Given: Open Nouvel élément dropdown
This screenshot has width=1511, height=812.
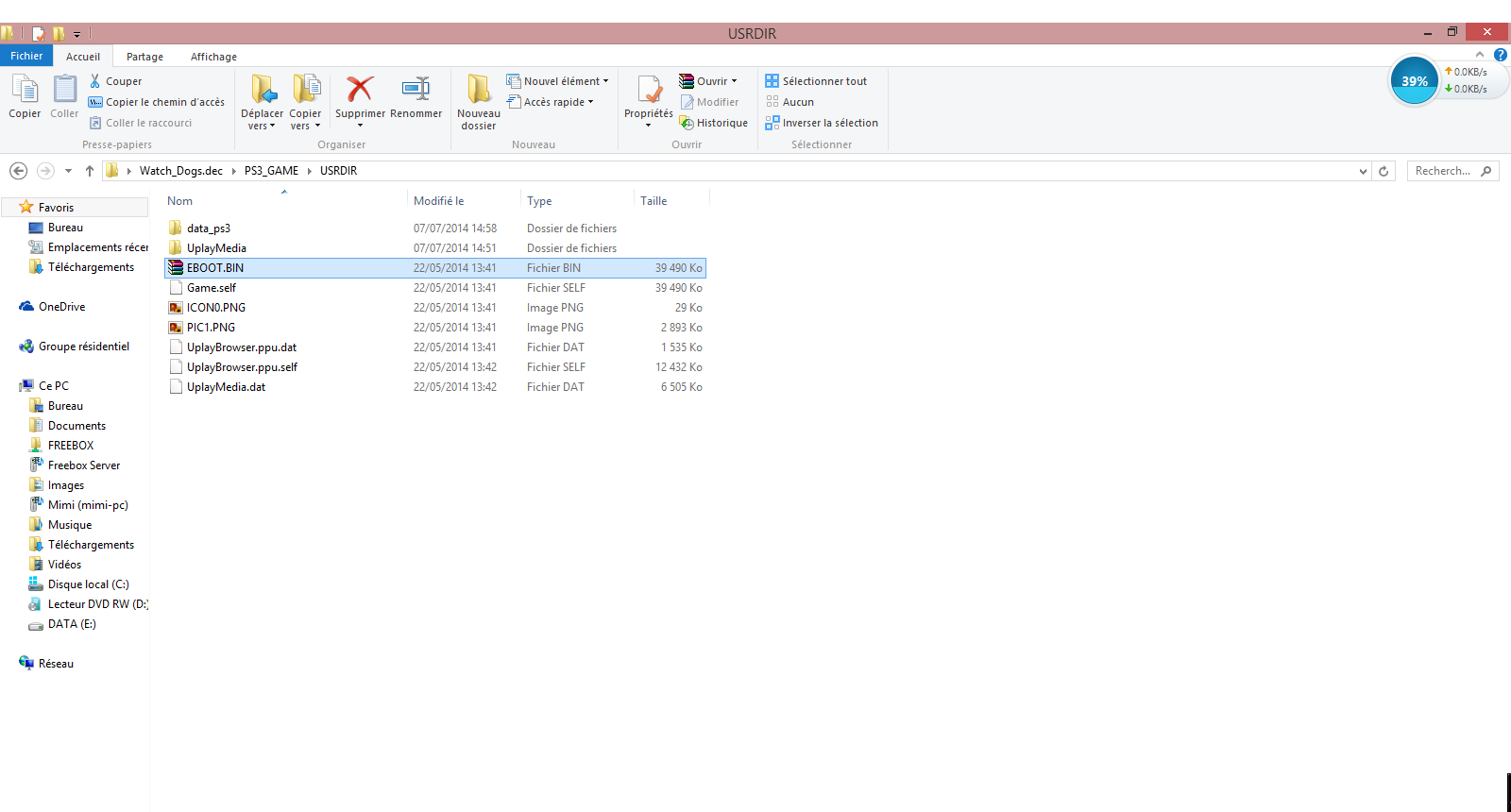Looking at the screenshot, I should point(557,81).
